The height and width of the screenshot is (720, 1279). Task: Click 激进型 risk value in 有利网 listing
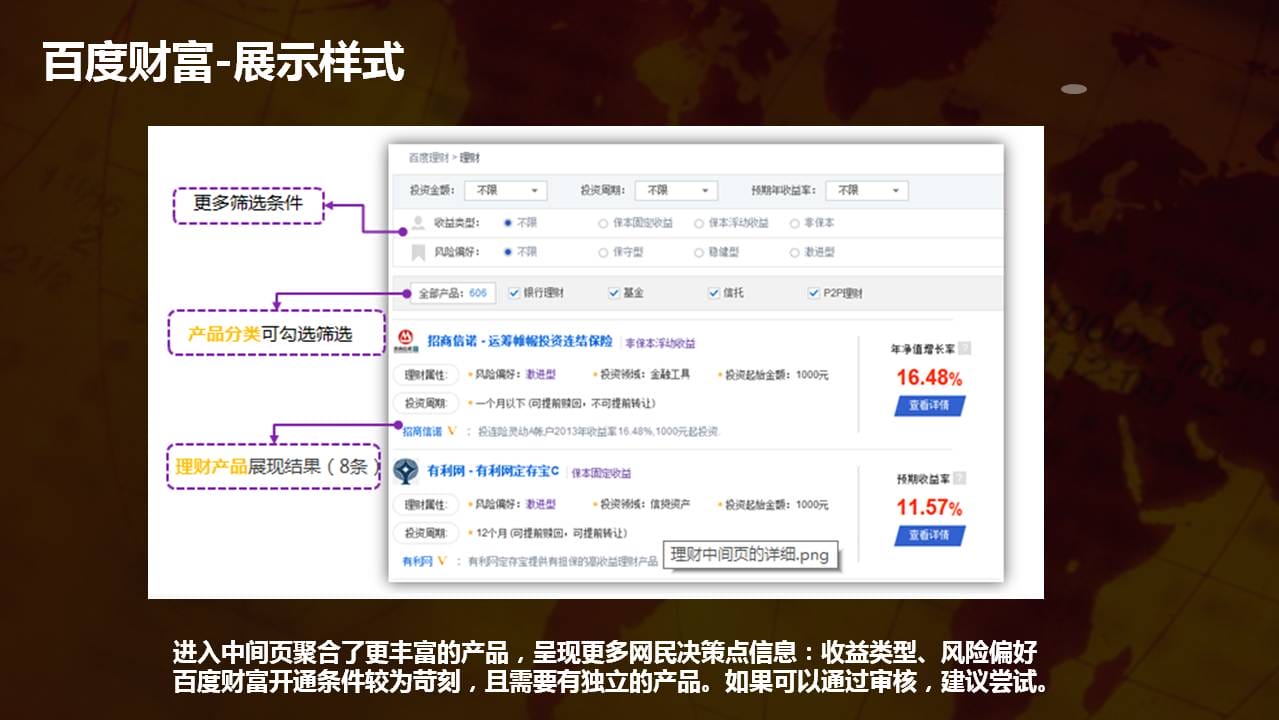click(541, 505)
